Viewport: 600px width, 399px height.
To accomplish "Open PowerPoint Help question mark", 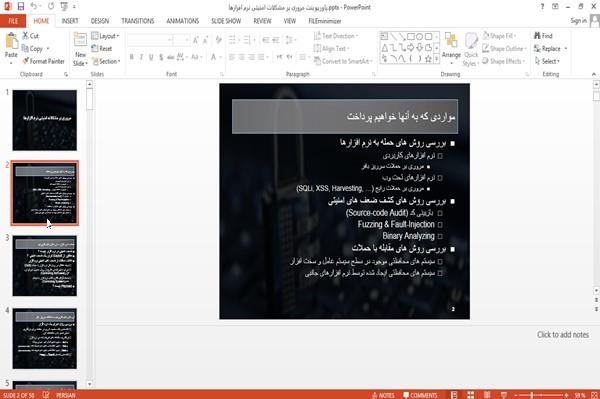I will click(542, 7).
